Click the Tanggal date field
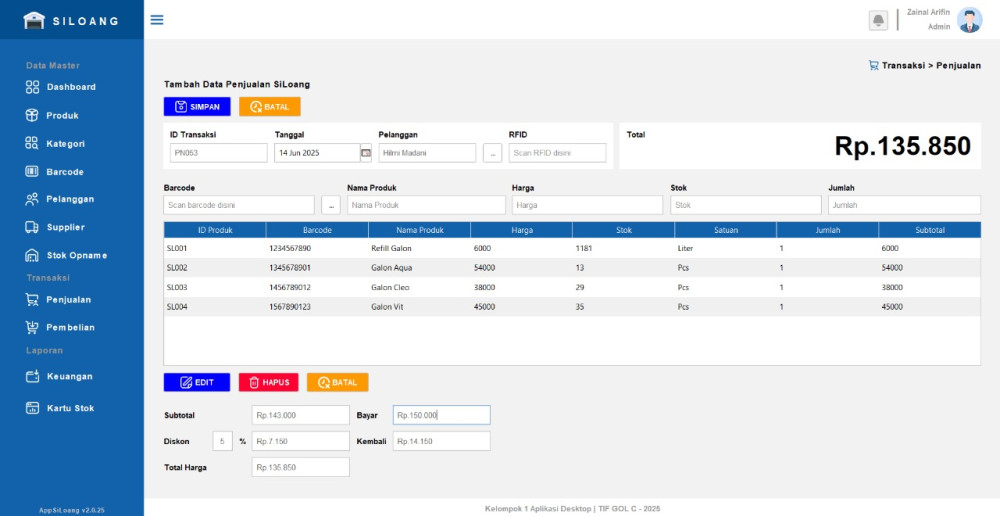This screenshot has width=1000, height=516. [x=318, y=153]
